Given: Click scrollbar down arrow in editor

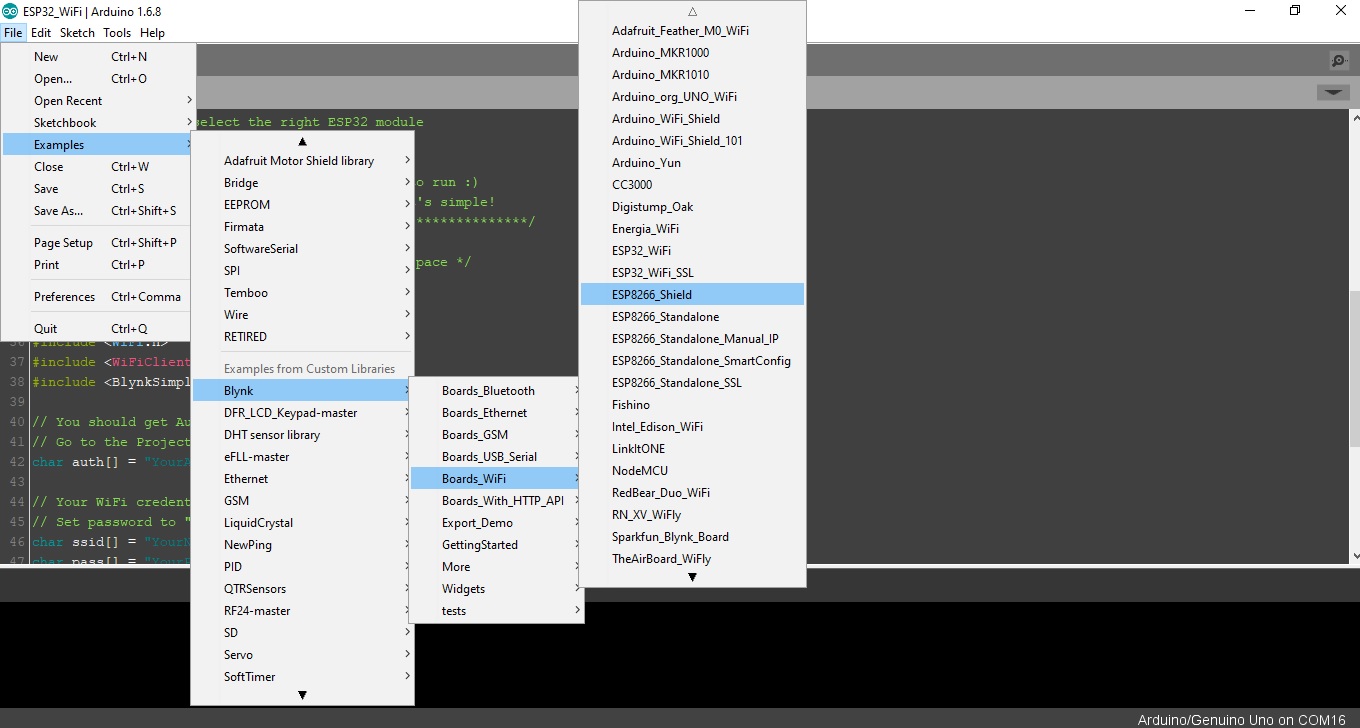Looking at the screenshot, I should 1354,556.
